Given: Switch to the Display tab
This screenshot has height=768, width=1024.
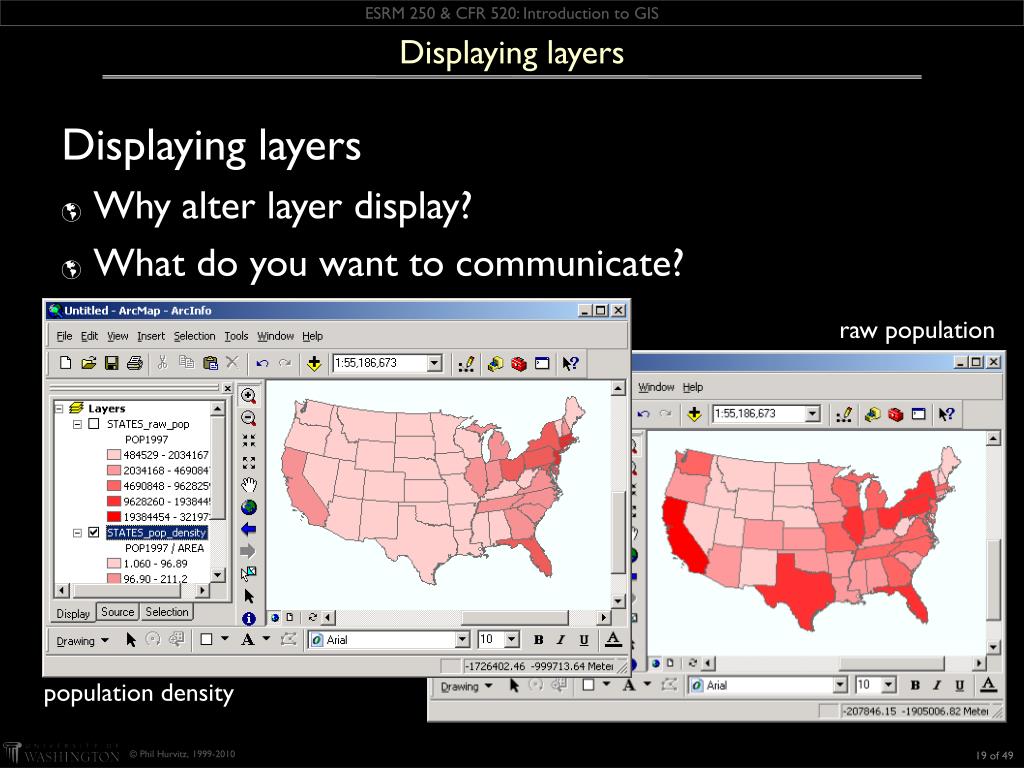Looking at the screenshot, I should [73, 613].
